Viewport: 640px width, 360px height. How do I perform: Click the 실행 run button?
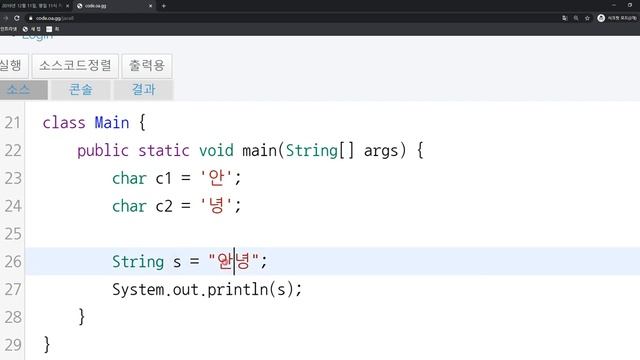[13, 65]
